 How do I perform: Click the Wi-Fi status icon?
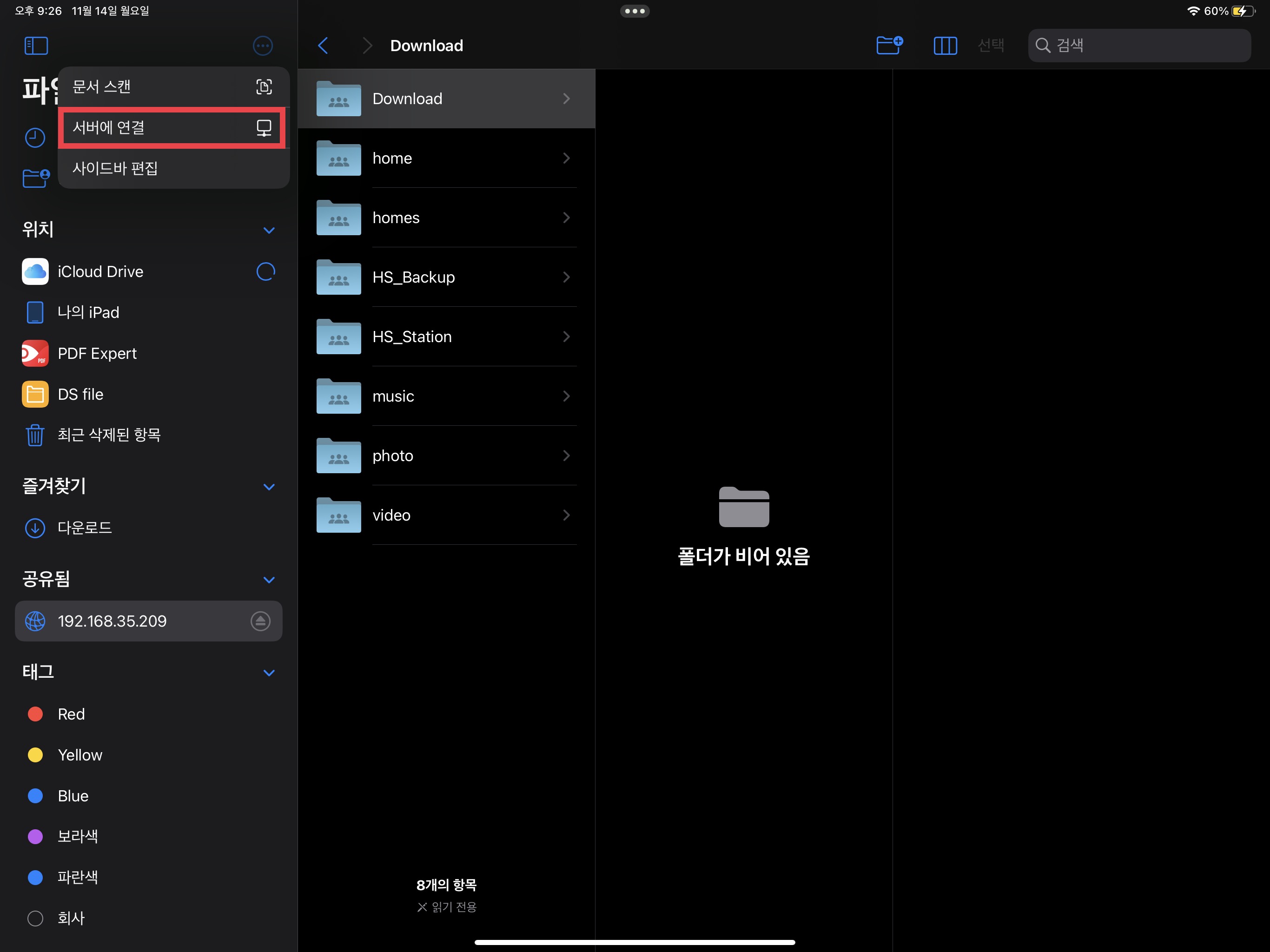1193,11
